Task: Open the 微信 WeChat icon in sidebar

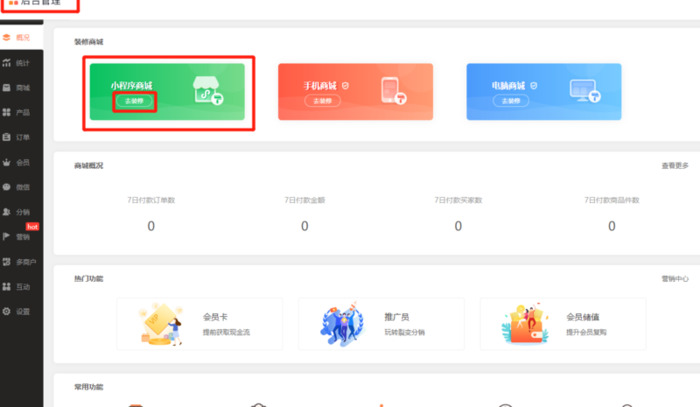Action: click(x=6, y=187)
